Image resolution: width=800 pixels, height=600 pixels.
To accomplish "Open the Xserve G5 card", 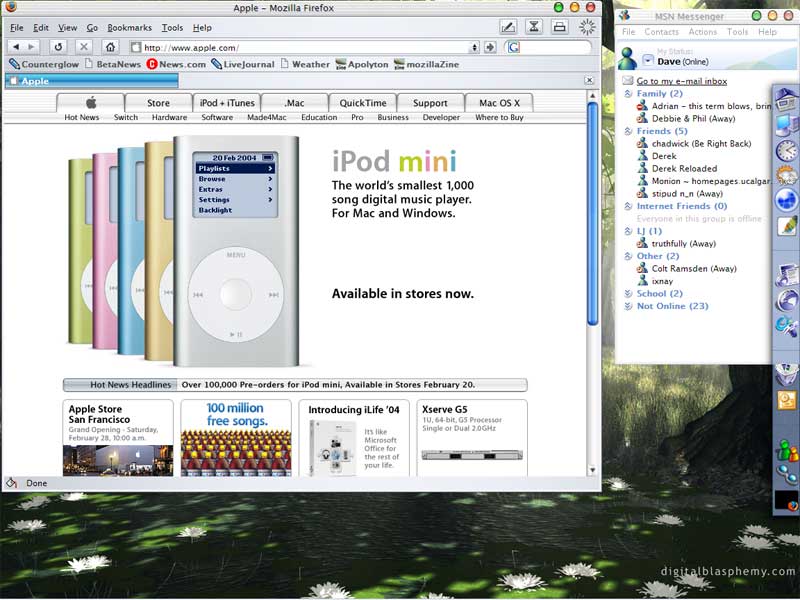I will pos(472,438).
